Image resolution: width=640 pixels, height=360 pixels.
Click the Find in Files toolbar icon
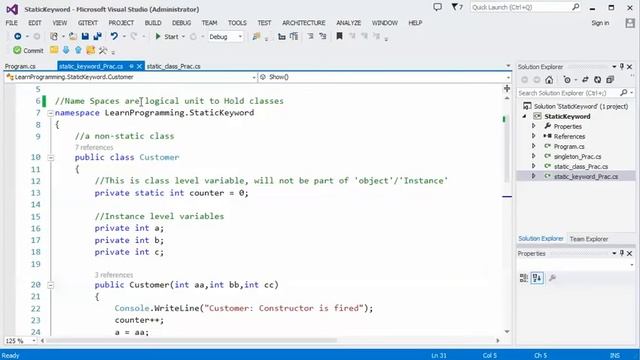click(x=256, y=37)
